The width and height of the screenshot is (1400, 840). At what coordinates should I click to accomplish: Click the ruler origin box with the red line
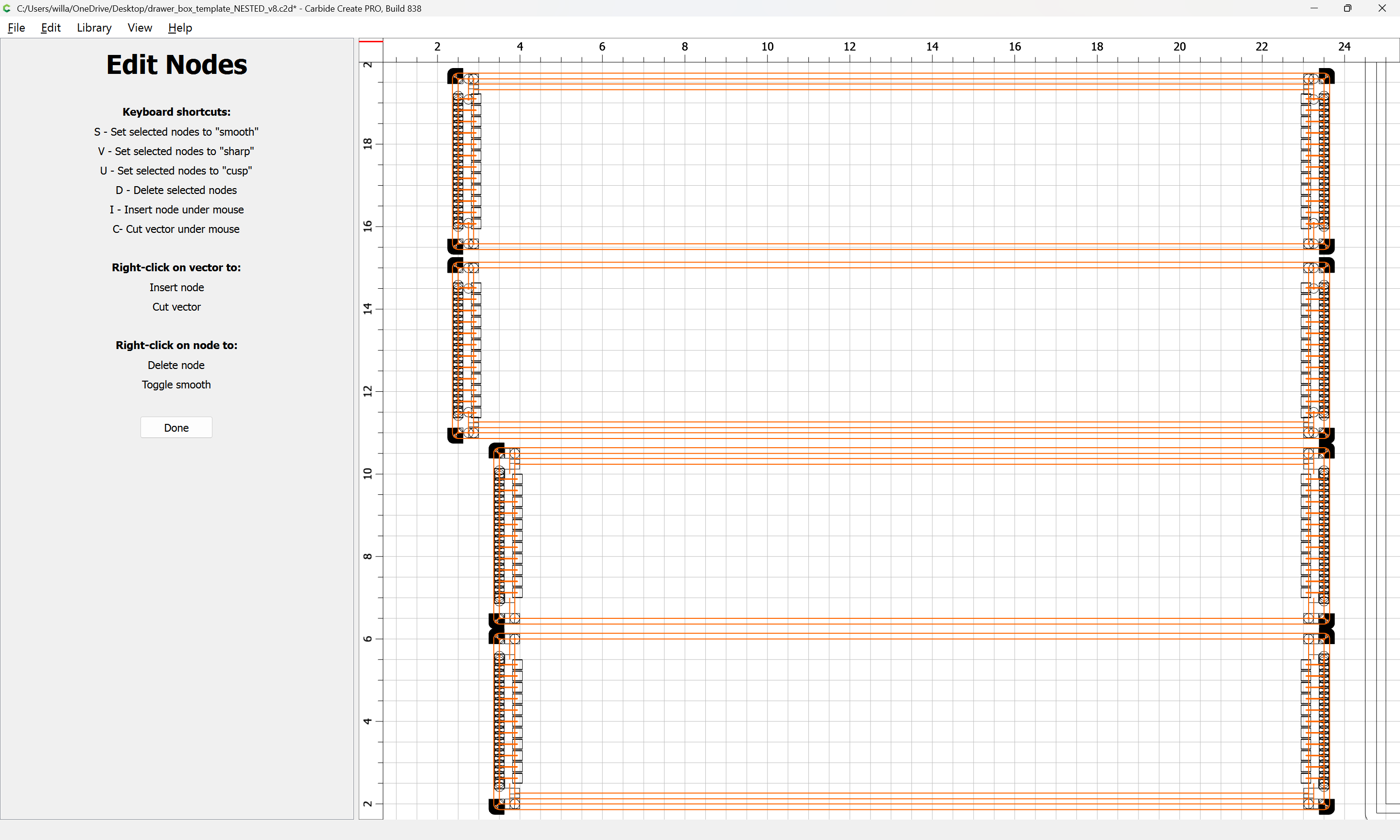pos(370,50)
